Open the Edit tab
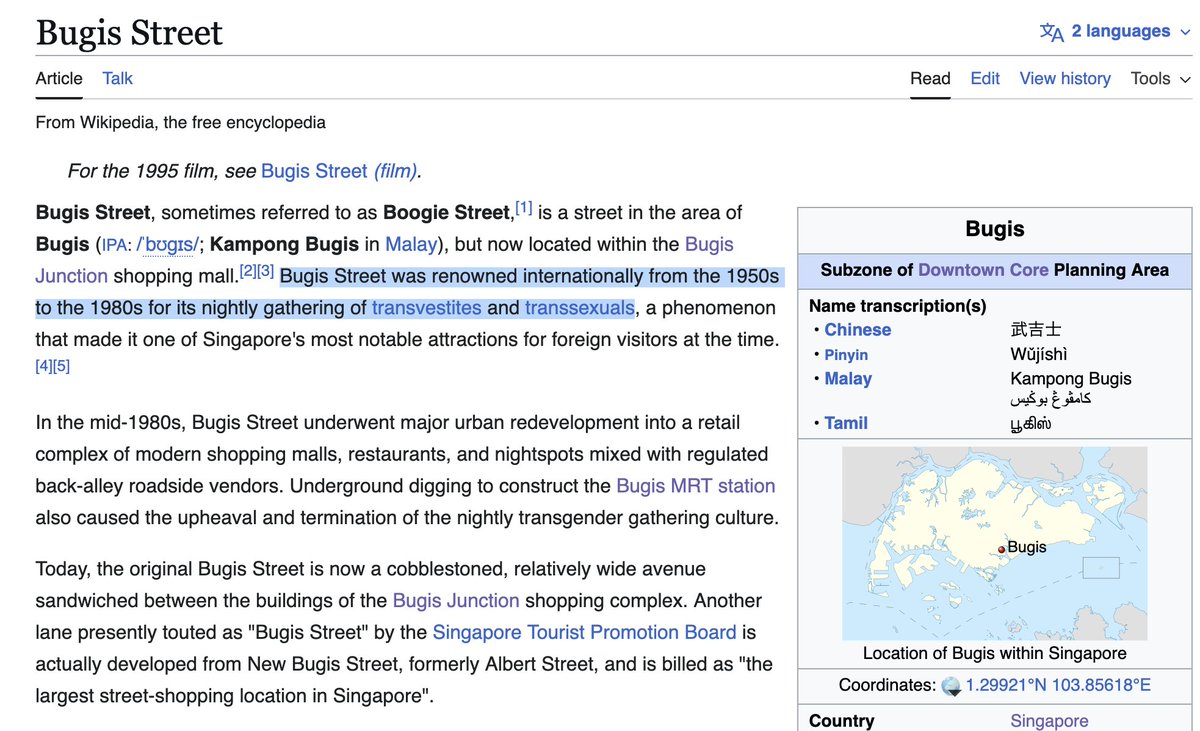The image size is (1200, 731). click(985, 78)
